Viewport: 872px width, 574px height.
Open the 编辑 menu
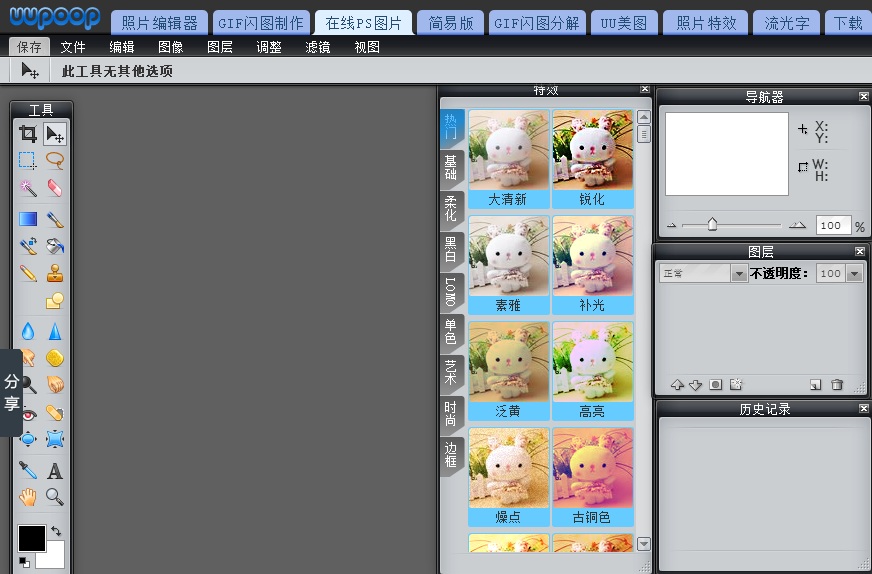tap(122, 47)
